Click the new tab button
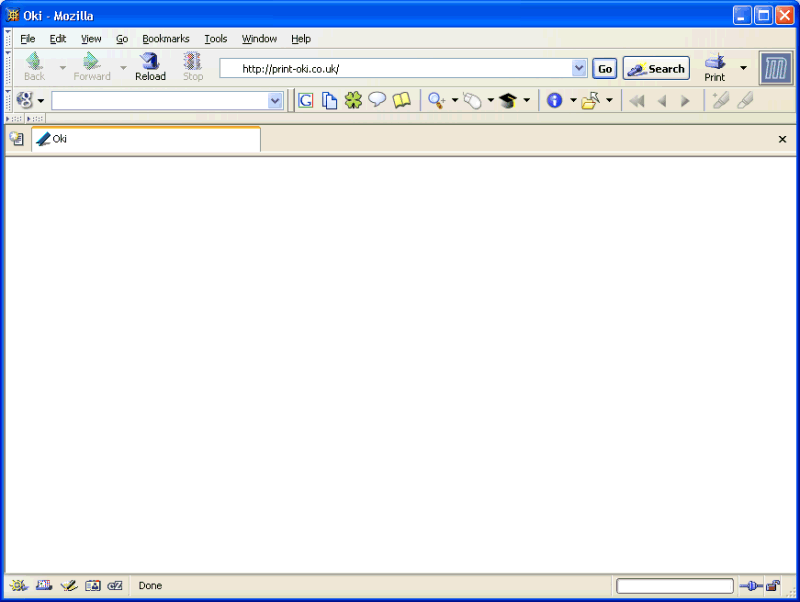 tap(17, 139)
